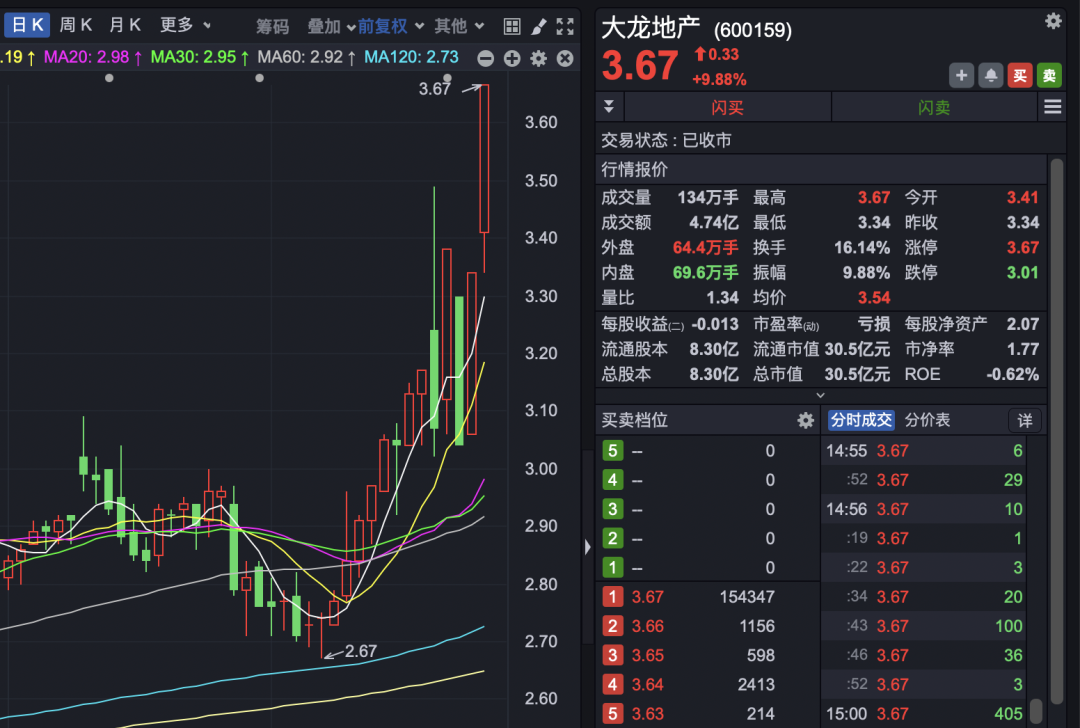Screen dimensions: 1080x728
Task: Open MA indicator settings gear
Action: [538, 59]
